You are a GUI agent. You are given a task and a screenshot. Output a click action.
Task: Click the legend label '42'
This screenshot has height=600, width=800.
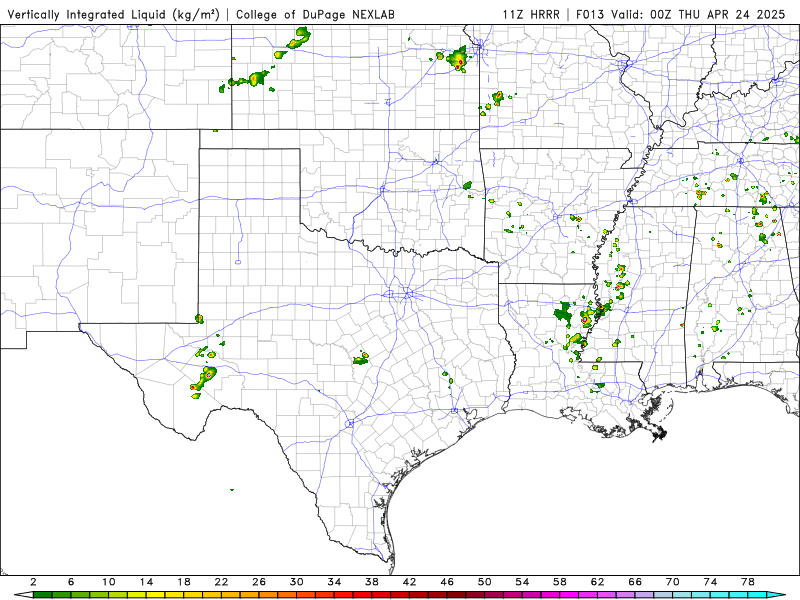(410, 582)
